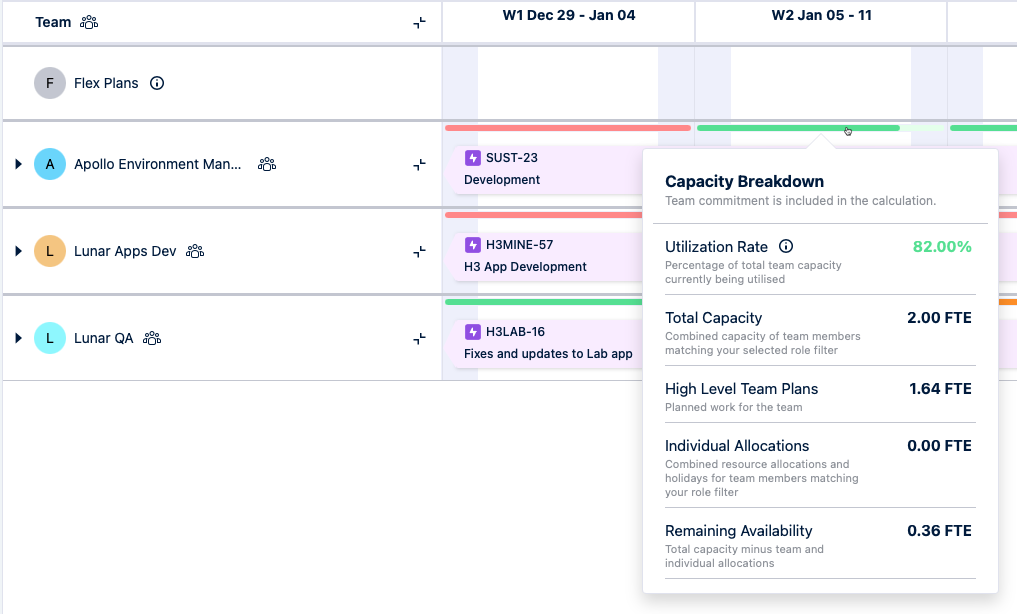This screenshot has height=614, width=1017.
Task: Click the Team column people icon
Action: click(x=89, y=21)
